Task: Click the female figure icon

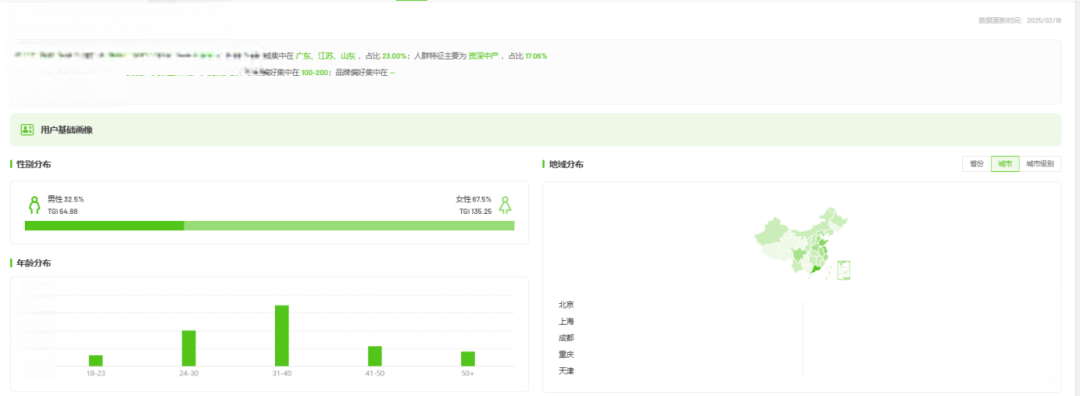Action: [x=505, y=205]
